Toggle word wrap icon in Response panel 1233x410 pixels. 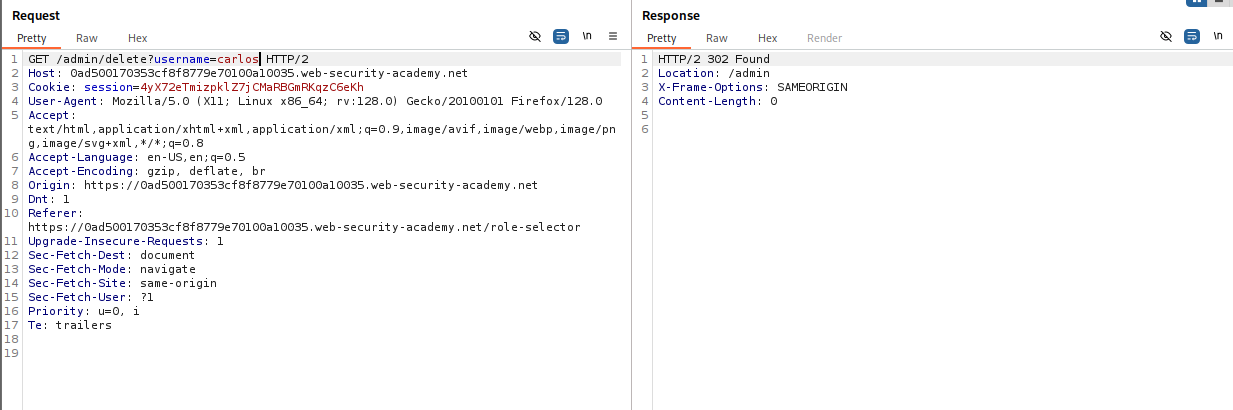coord(1192,36)
